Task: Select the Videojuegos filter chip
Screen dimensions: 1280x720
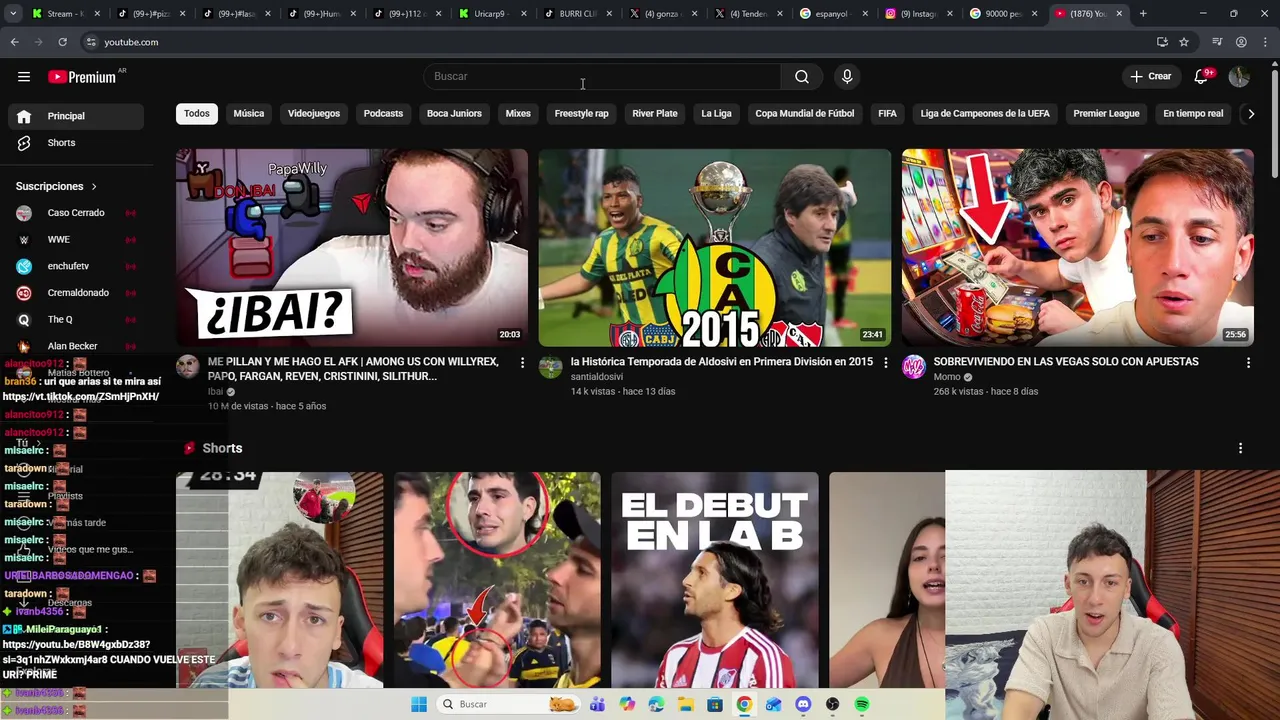Action: point(314,114)
